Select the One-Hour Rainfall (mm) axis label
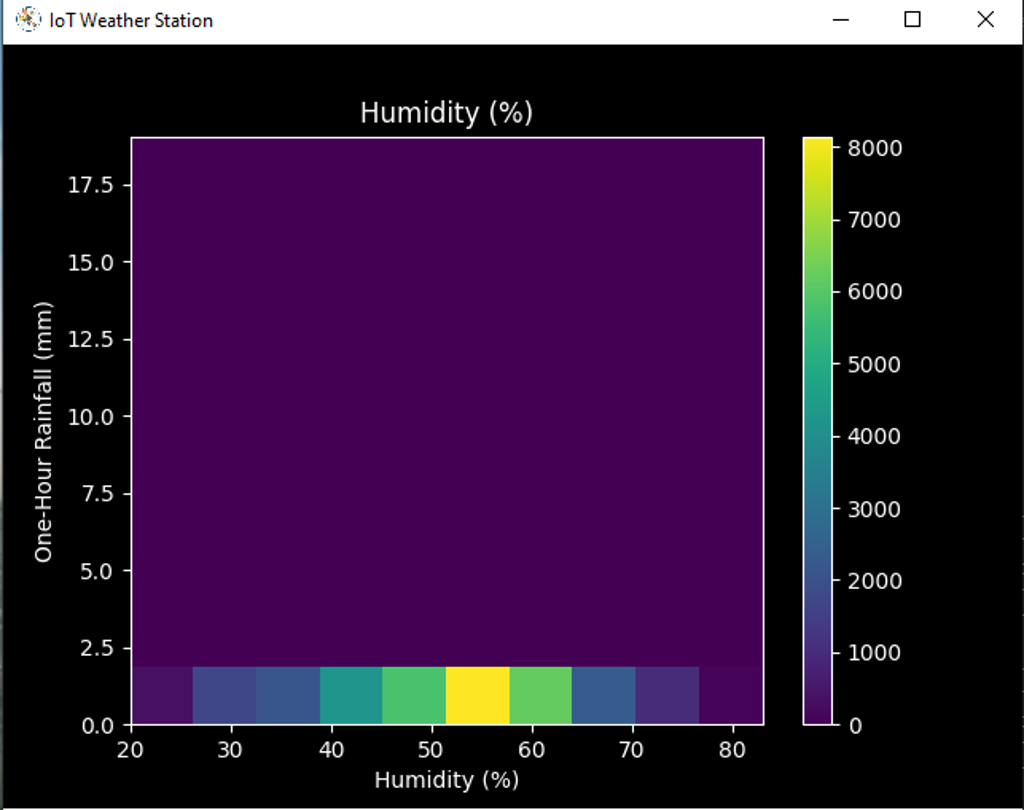Screen dimensions: 1024x810 click(43, 430)
